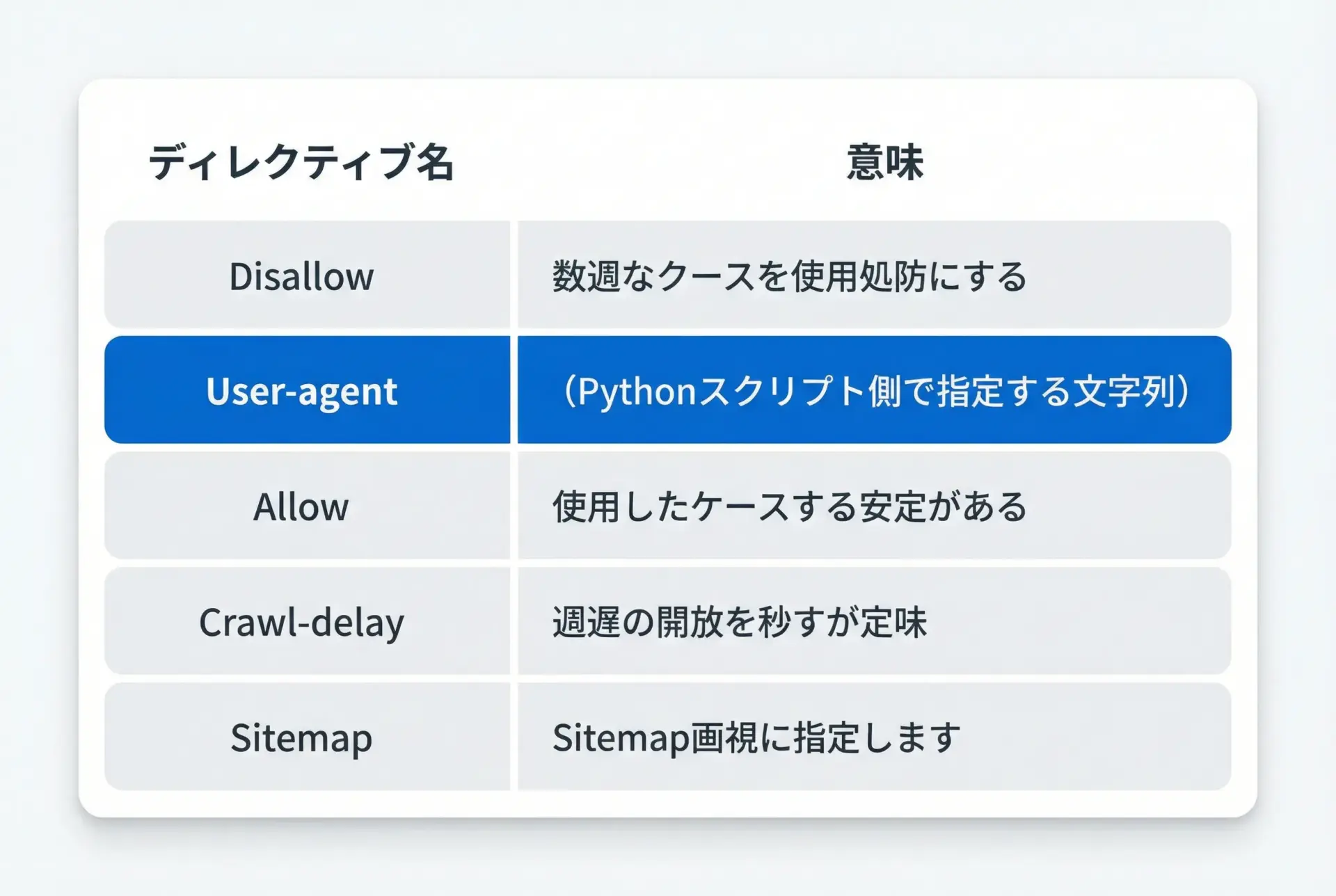Click the ディレクティブ名 column header
Viewport: 1336px width, 896px height.
click(301, 163)
